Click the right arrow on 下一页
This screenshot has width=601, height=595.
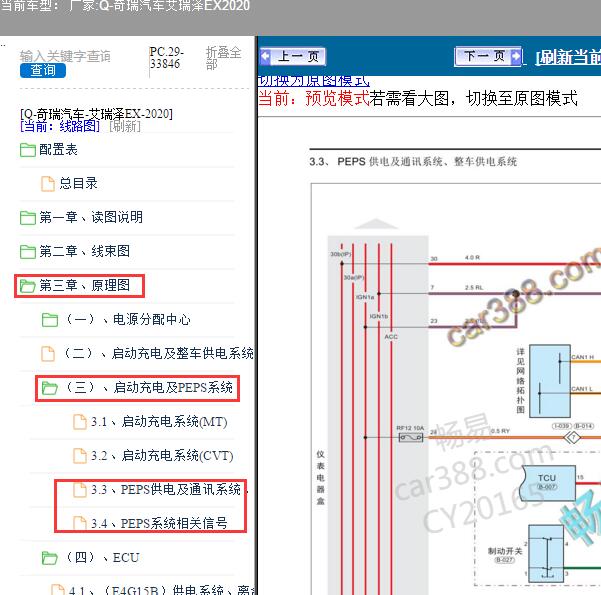[x=516, y=56]
